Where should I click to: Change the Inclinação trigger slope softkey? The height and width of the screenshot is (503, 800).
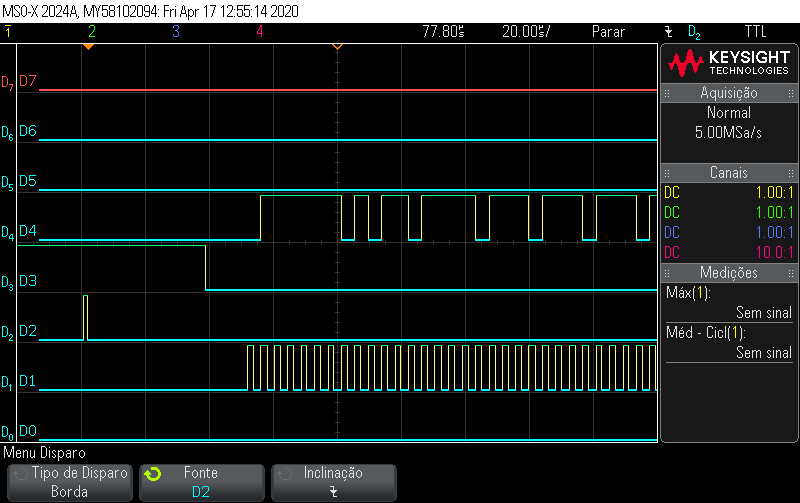(x=334, y=482)
